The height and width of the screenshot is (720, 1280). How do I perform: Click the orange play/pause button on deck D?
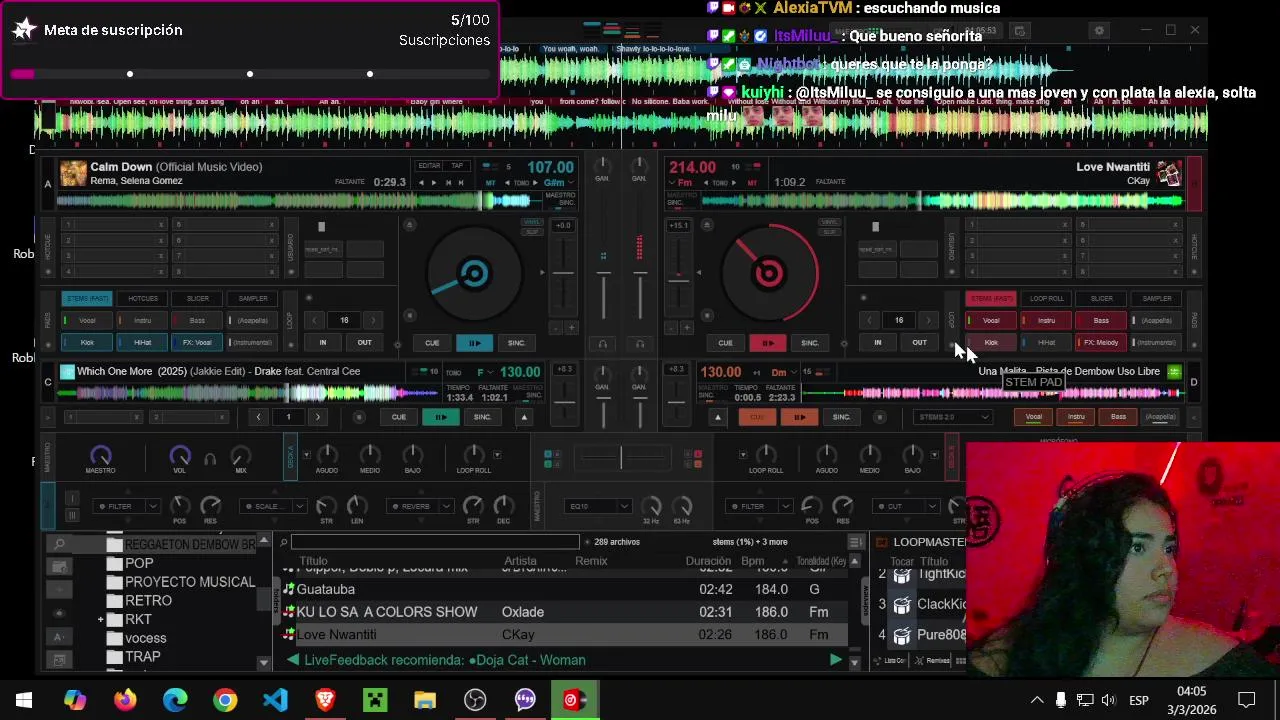pyautogui.click(x=798, y=417)
